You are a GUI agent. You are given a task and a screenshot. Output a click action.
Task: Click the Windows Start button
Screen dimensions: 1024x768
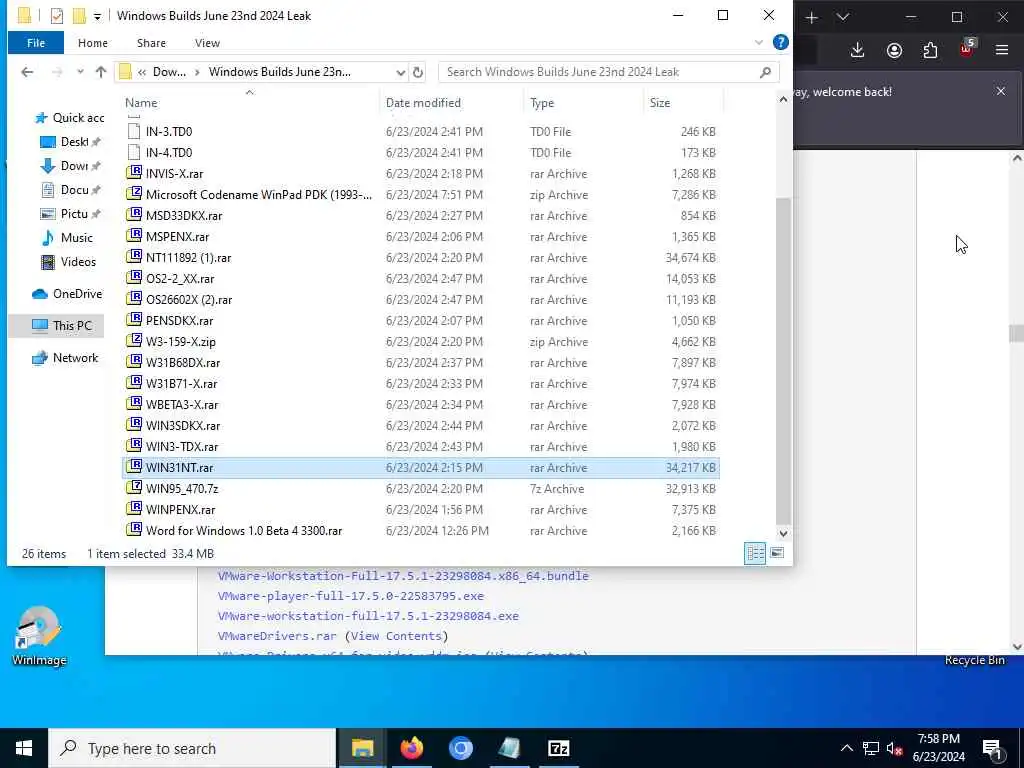coord(24,748)
